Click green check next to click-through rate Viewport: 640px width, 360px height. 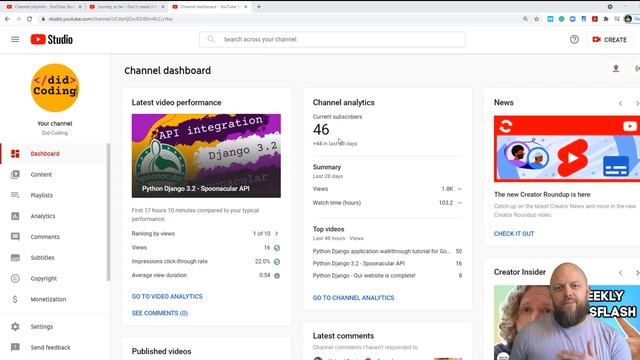[277, 262]
